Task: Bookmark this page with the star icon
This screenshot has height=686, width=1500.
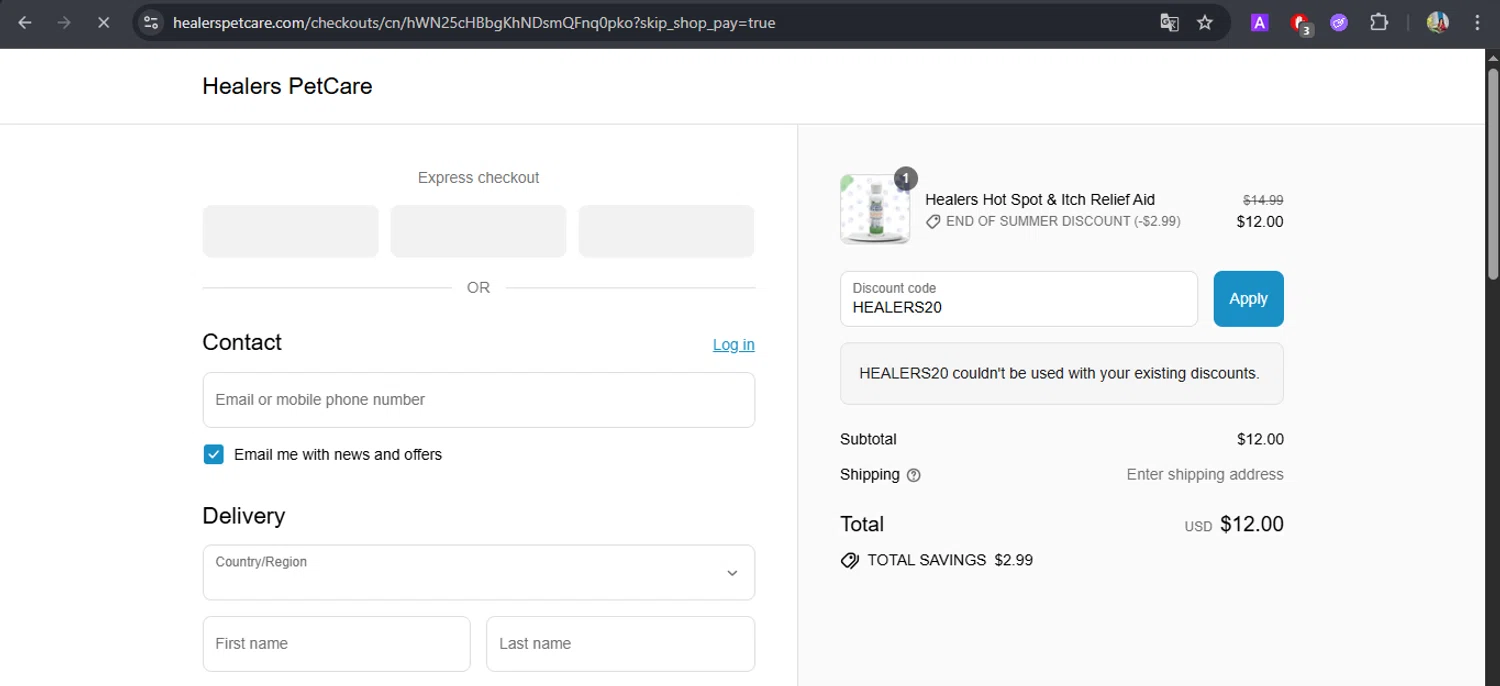Action: [1205, 22]
